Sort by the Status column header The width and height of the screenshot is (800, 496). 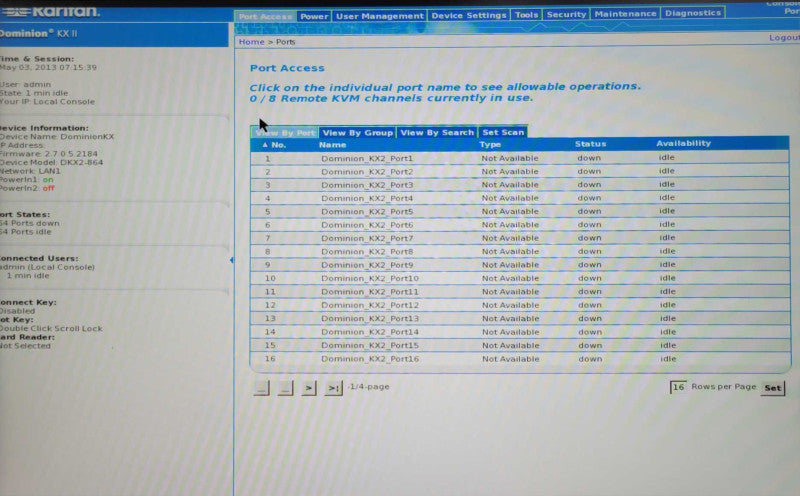(590, 144)
